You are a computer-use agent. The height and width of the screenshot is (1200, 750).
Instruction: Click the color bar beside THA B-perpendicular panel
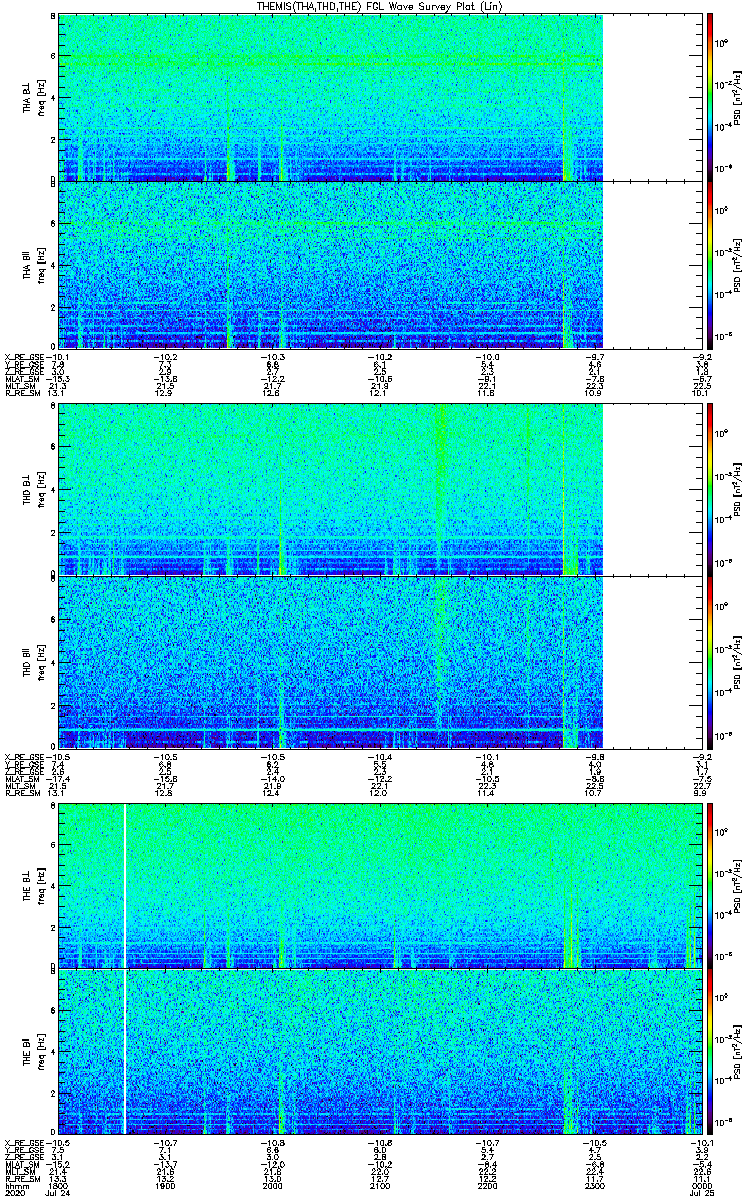point(711,97)
